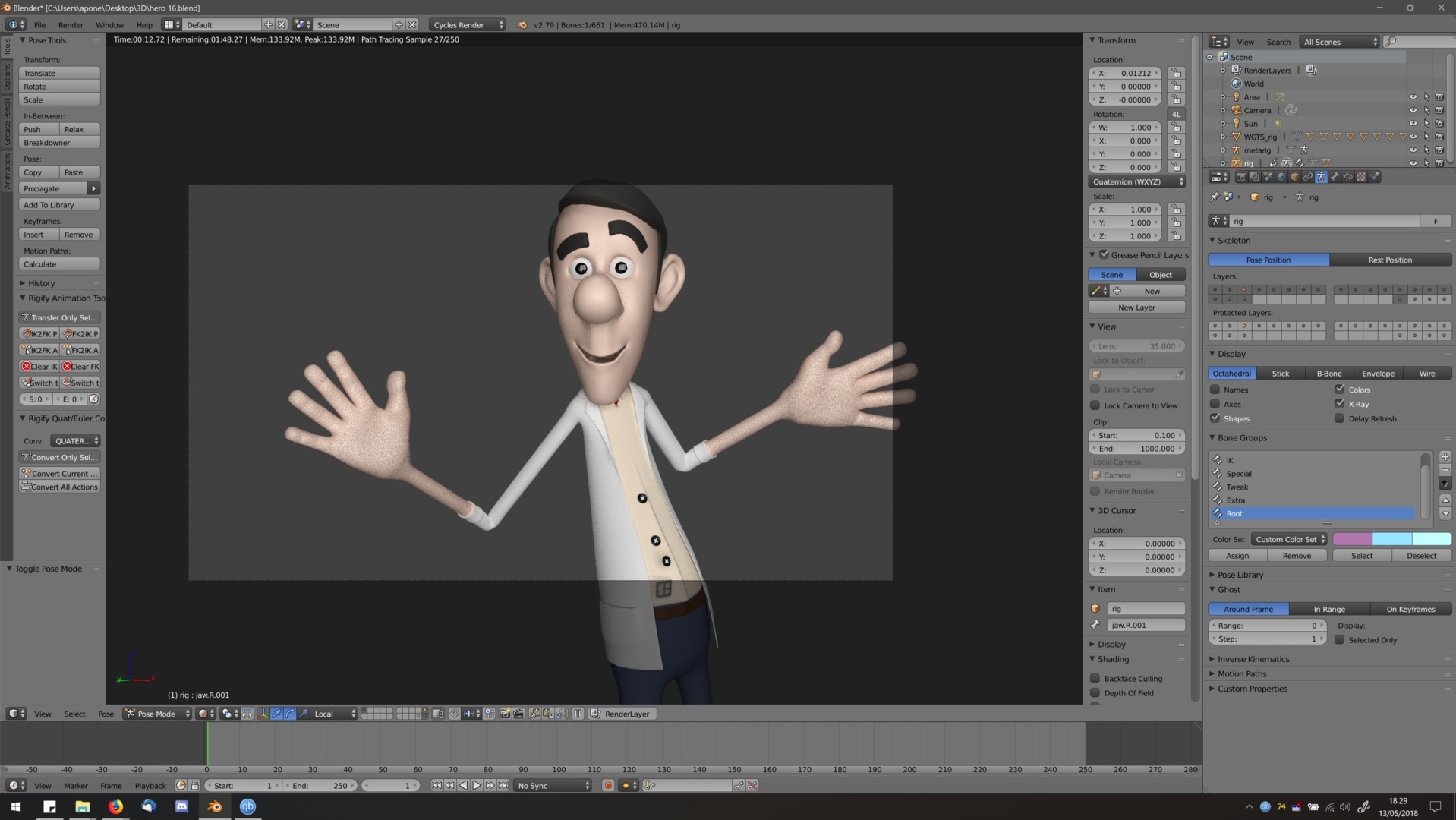Jump to timeline end frame
The height and width of the screenshot is (820, 1456).
pyautogui.click(x=503, y=785)
